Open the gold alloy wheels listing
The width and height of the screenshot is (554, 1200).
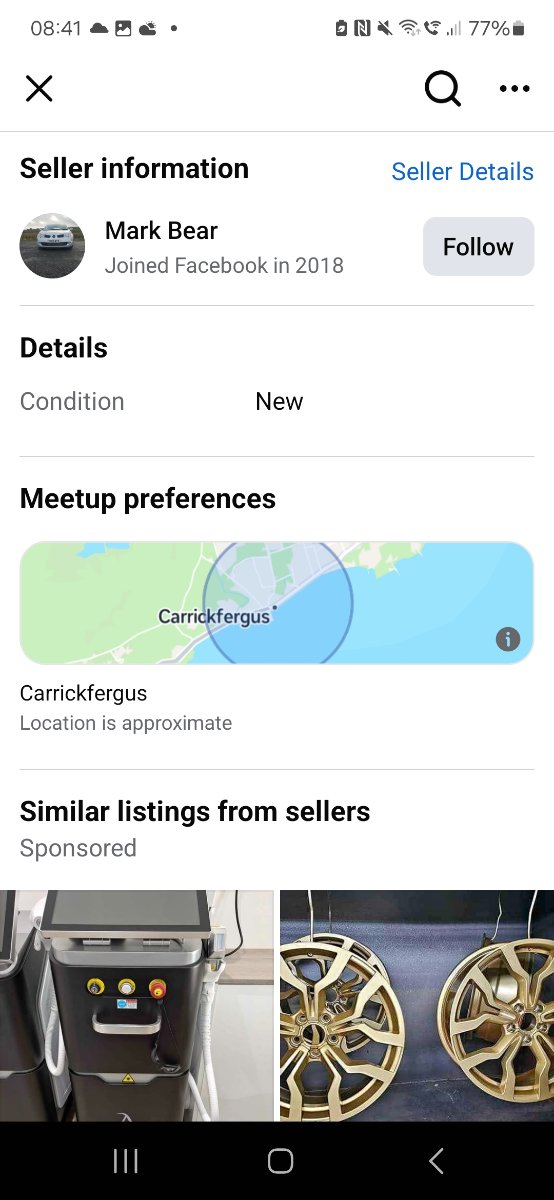click(x=417, y=1006)
